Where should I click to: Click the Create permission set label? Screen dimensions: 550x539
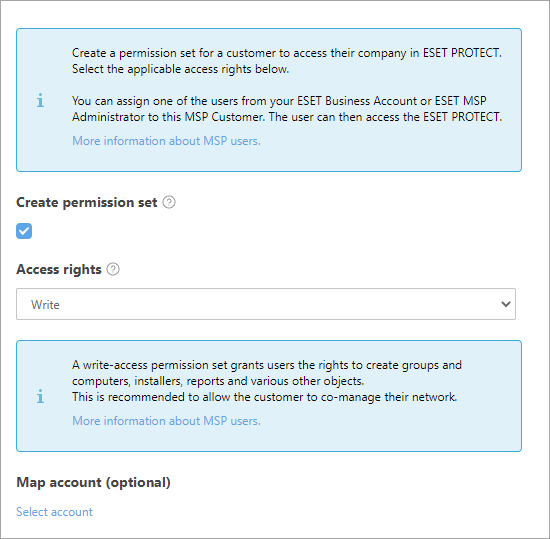87,203
